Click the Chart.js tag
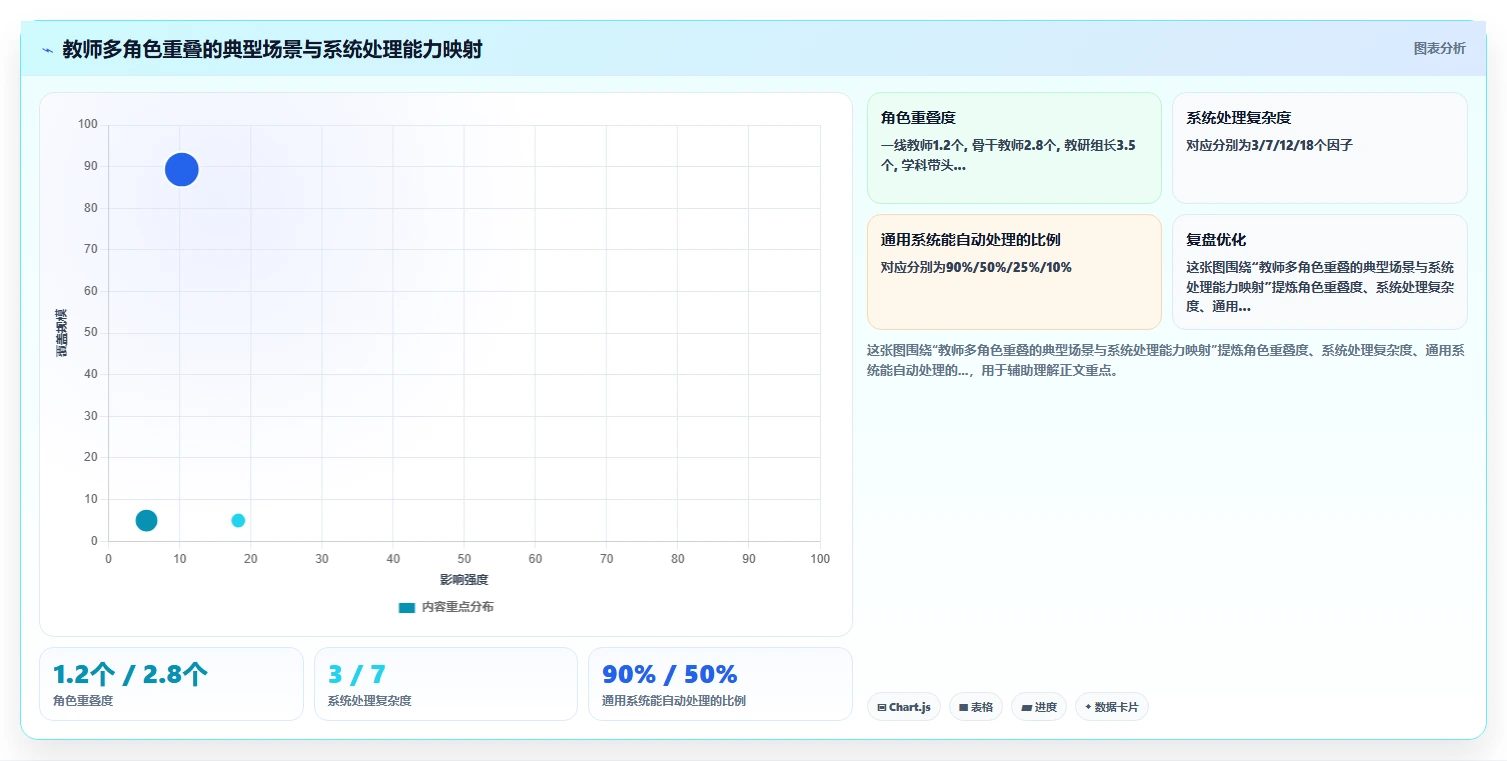1507x761 pixels. pos(903,707)
